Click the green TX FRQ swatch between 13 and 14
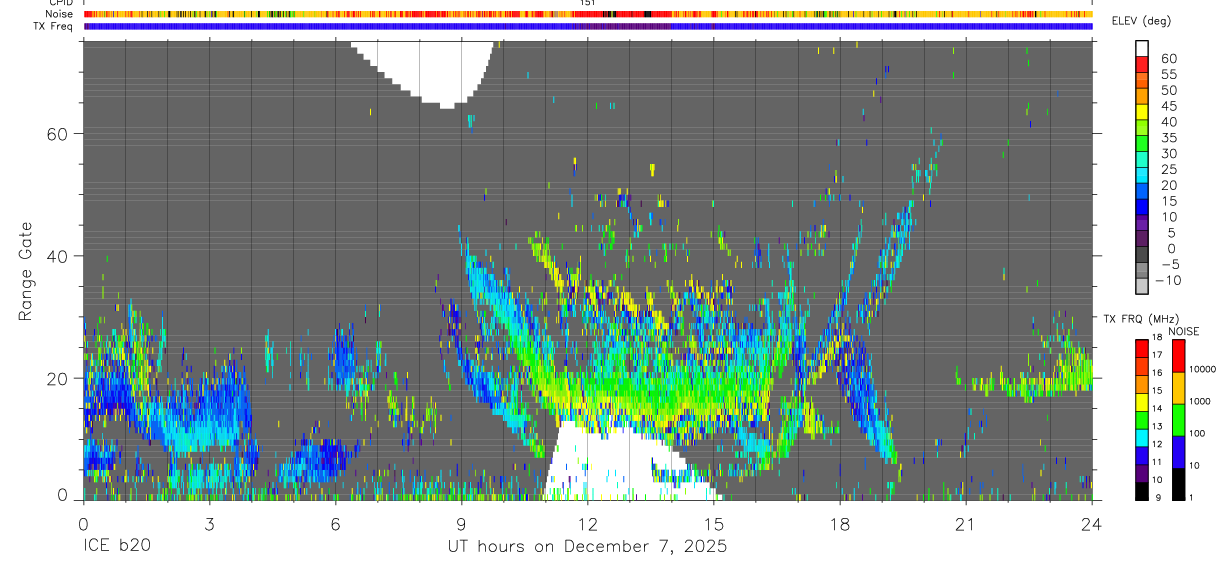1228x567 pixels. click(1142, 420)
